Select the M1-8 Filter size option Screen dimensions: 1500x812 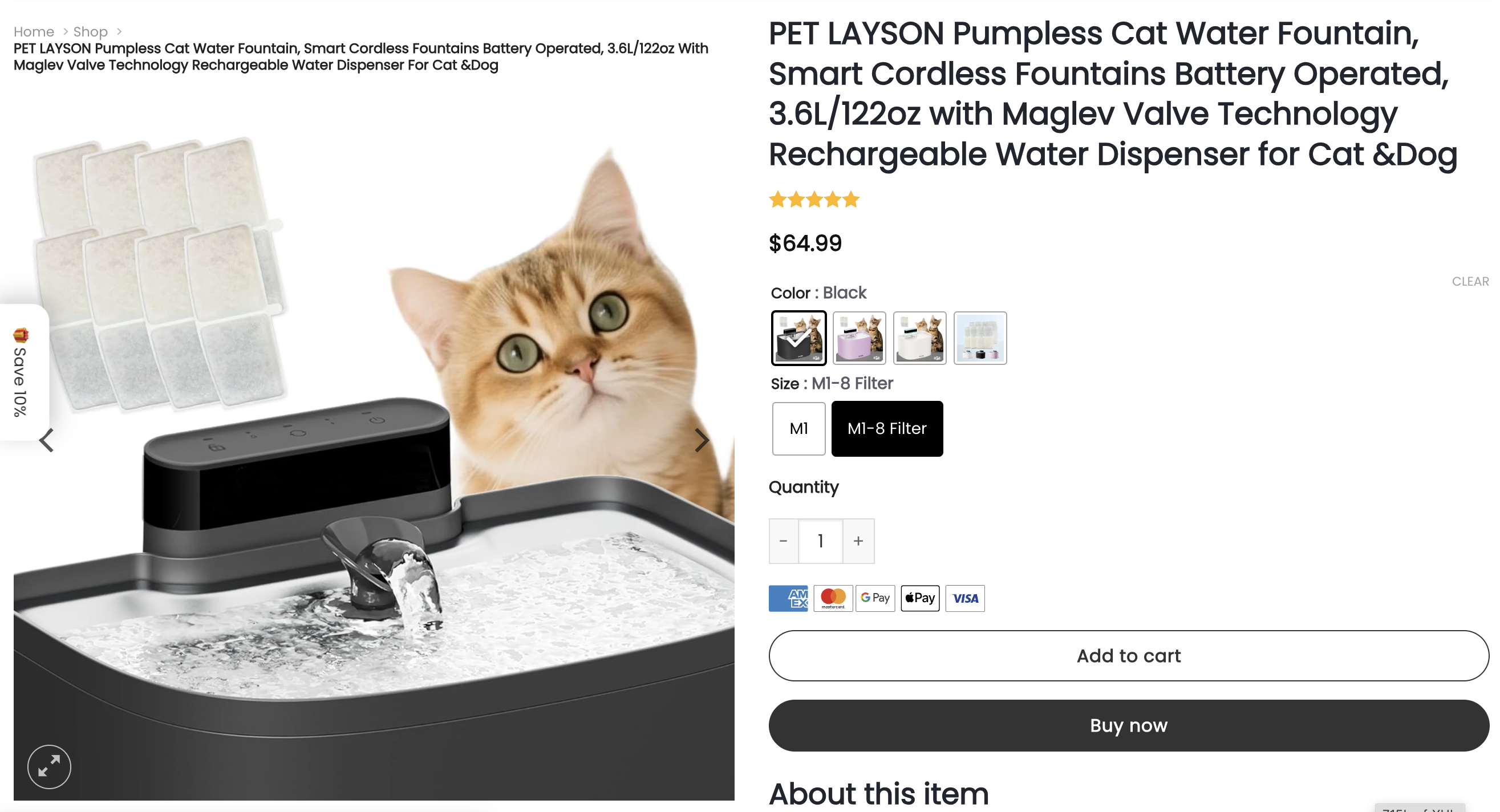coord(886,428)
